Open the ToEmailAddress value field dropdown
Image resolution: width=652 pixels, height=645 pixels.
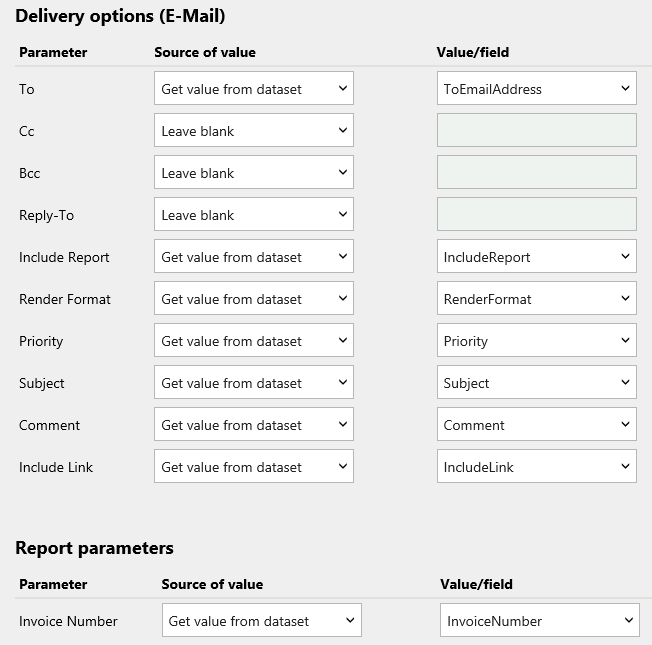[536, 89]
